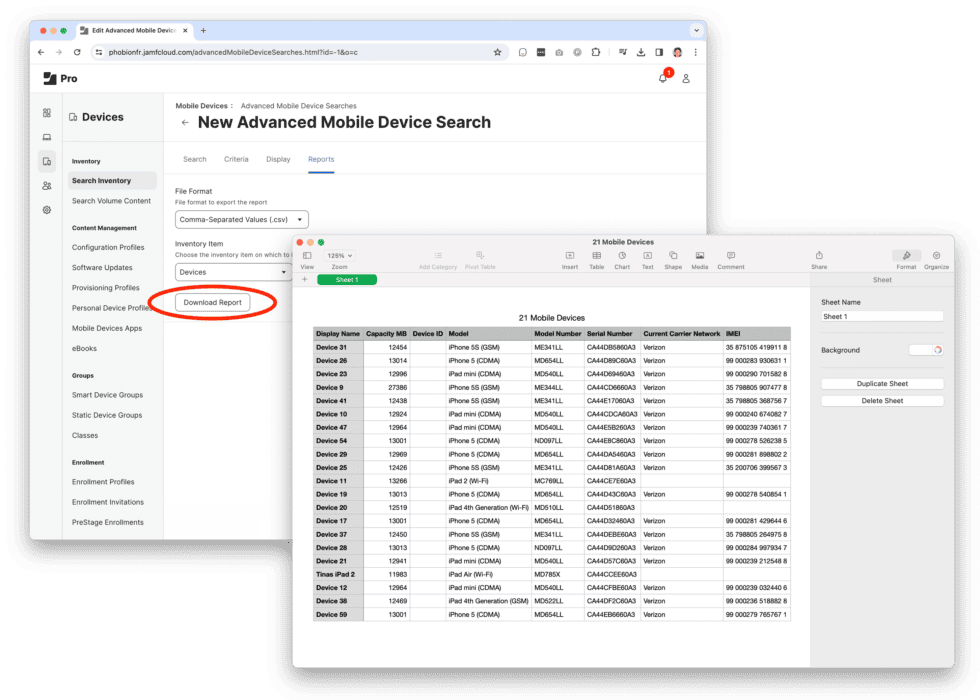
Task: Expand the Devices inventory item dropdown
Action: coord(233,272)
